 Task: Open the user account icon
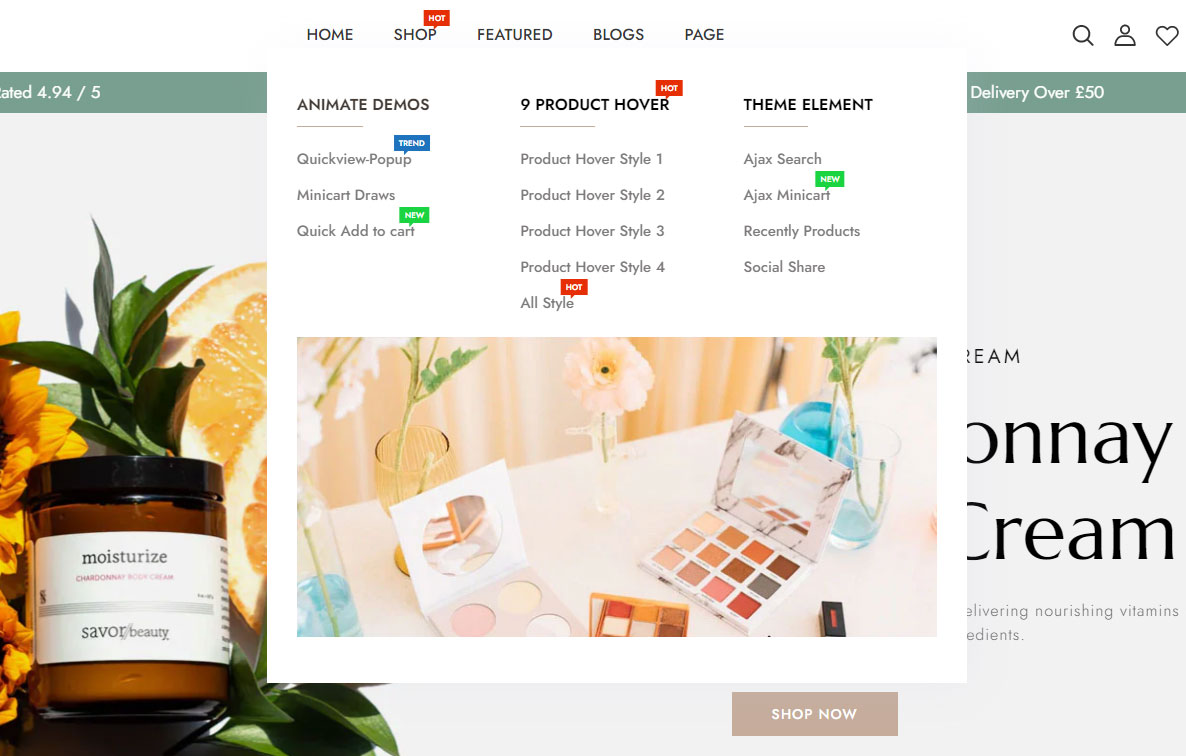coord(1125,35)
